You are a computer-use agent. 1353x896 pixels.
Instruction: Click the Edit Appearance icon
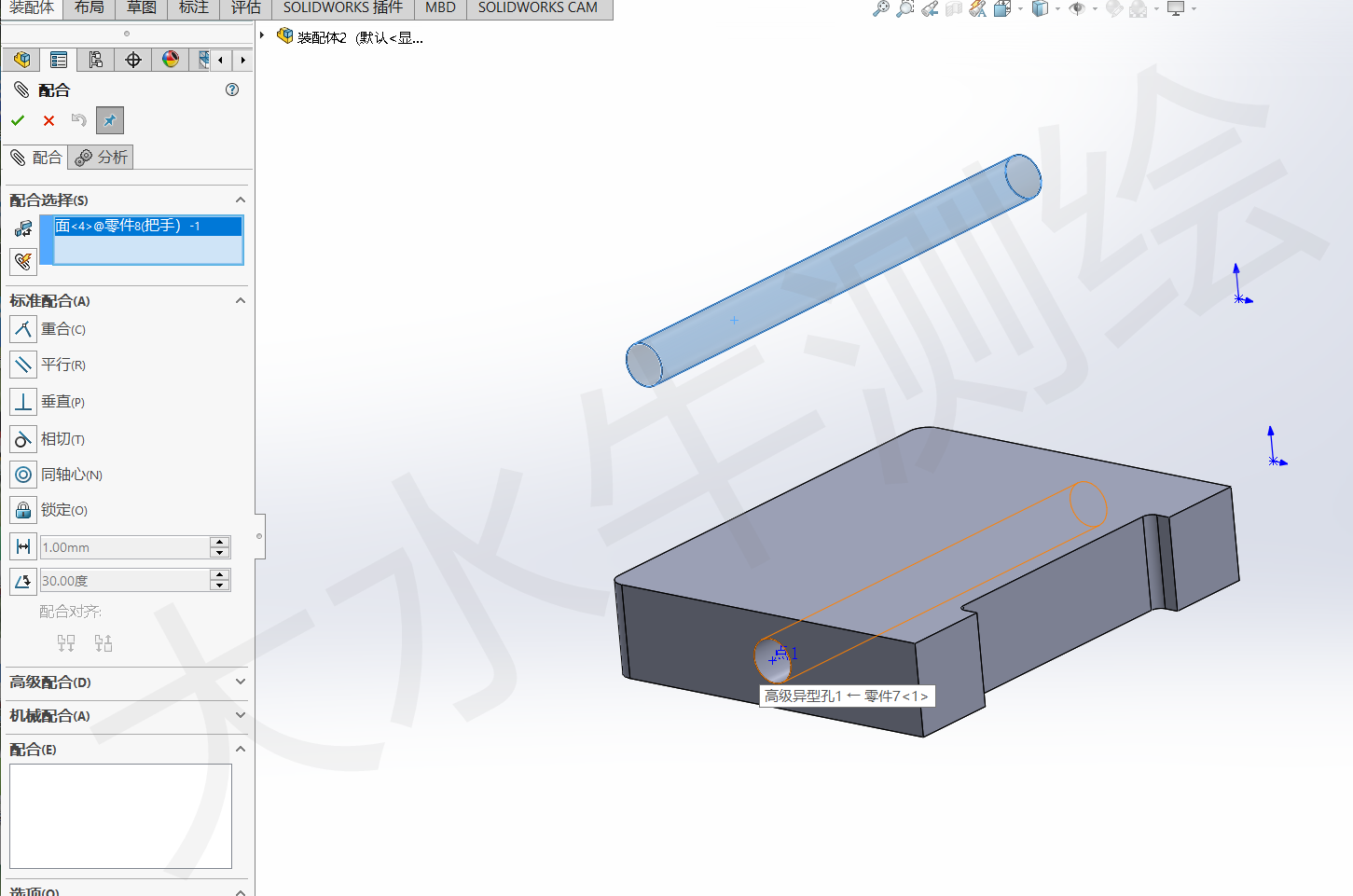(x=1114, y=8)
